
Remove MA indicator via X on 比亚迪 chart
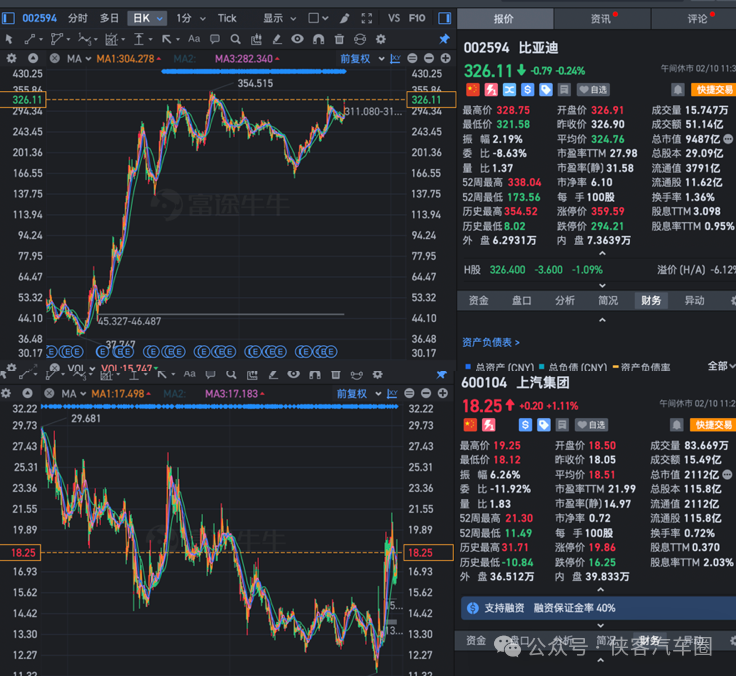coord(55,59)
